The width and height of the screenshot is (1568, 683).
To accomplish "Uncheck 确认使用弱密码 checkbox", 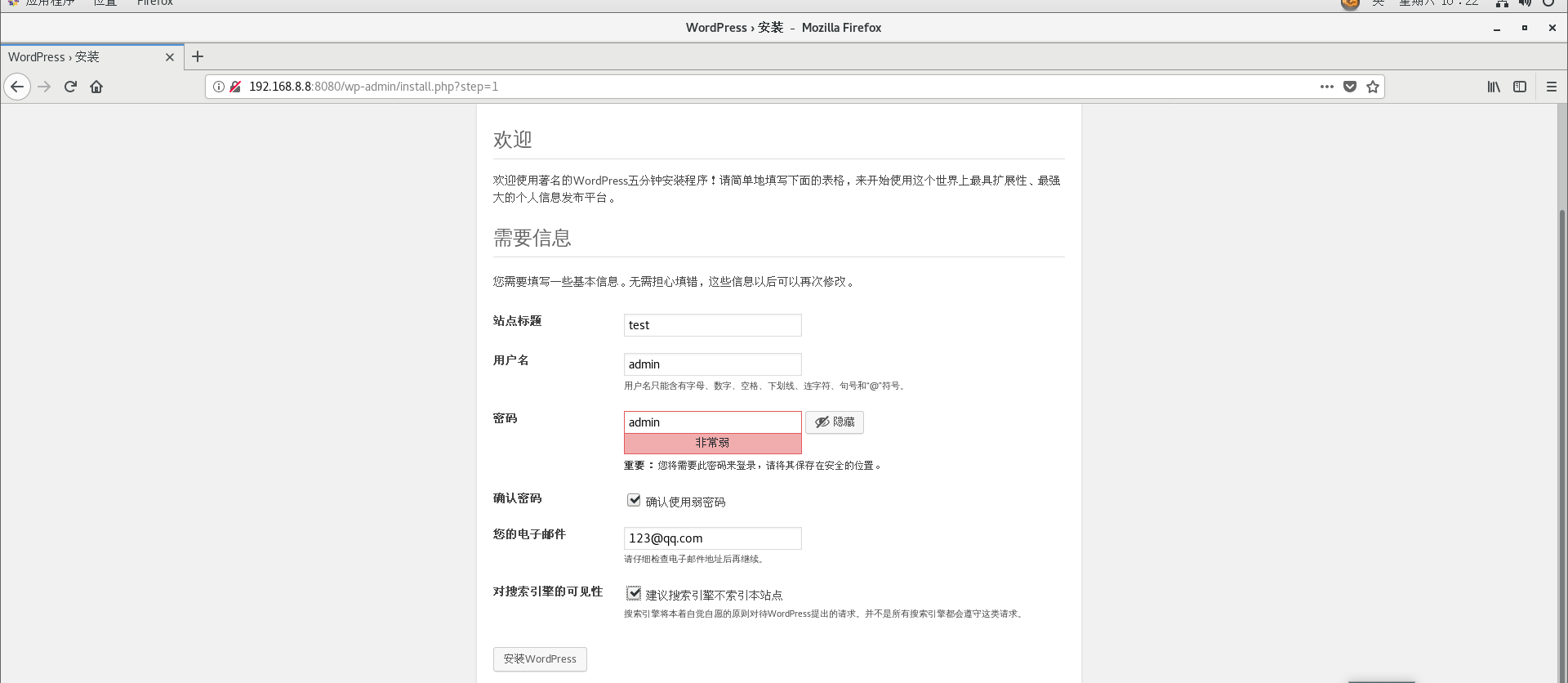I will (634, 500).
